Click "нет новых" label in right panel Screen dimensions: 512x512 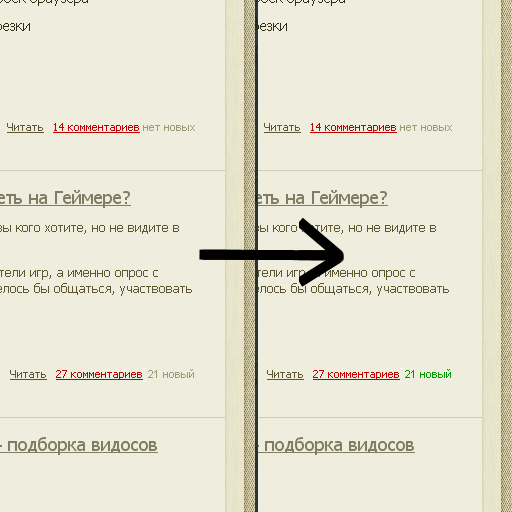tap(426, 127)
